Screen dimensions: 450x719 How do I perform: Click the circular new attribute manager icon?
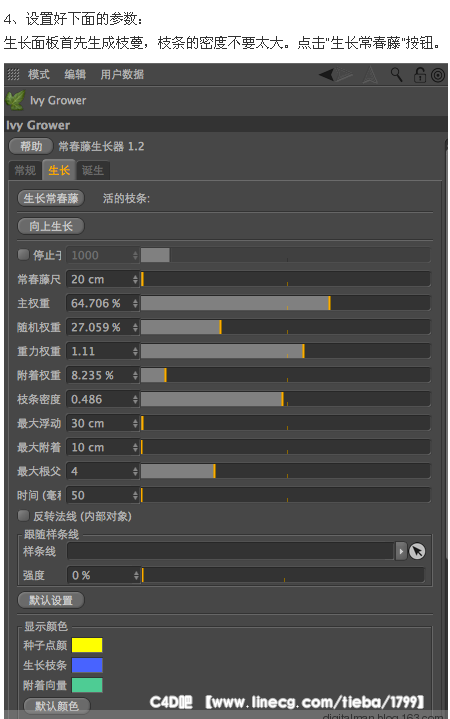tap(438, 75)
